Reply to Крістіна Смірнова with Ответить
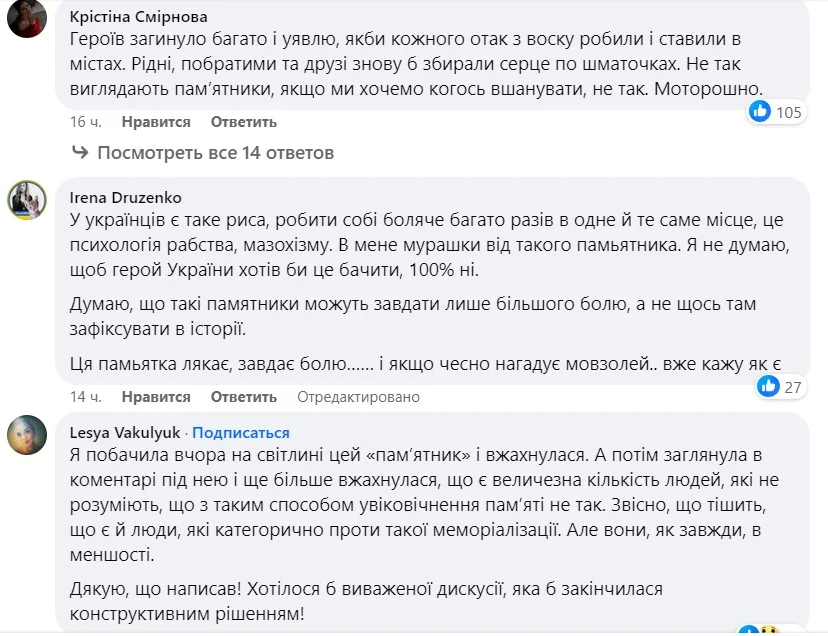This screenshot has height=636, width=828. (x=243, y=122)
